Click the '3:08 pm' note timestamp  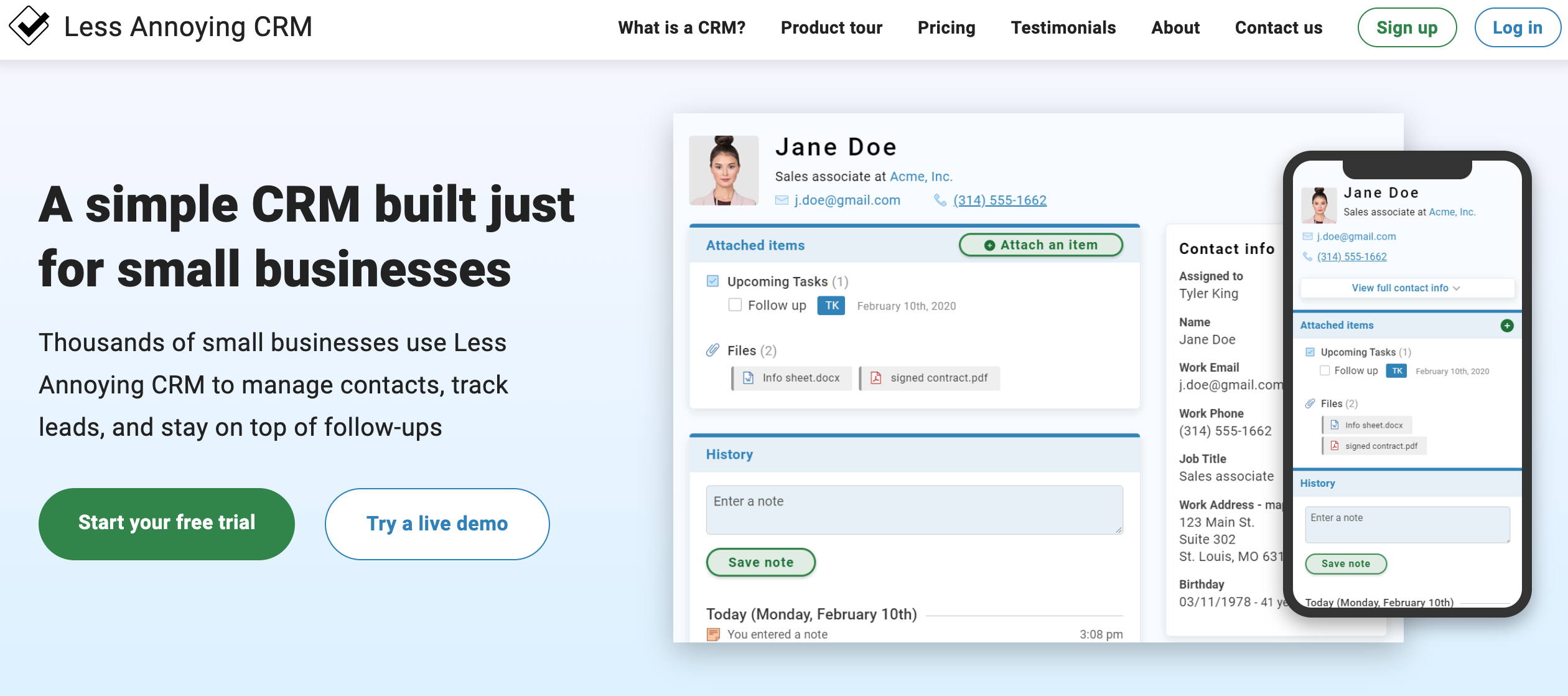[x=1101, y=634]
